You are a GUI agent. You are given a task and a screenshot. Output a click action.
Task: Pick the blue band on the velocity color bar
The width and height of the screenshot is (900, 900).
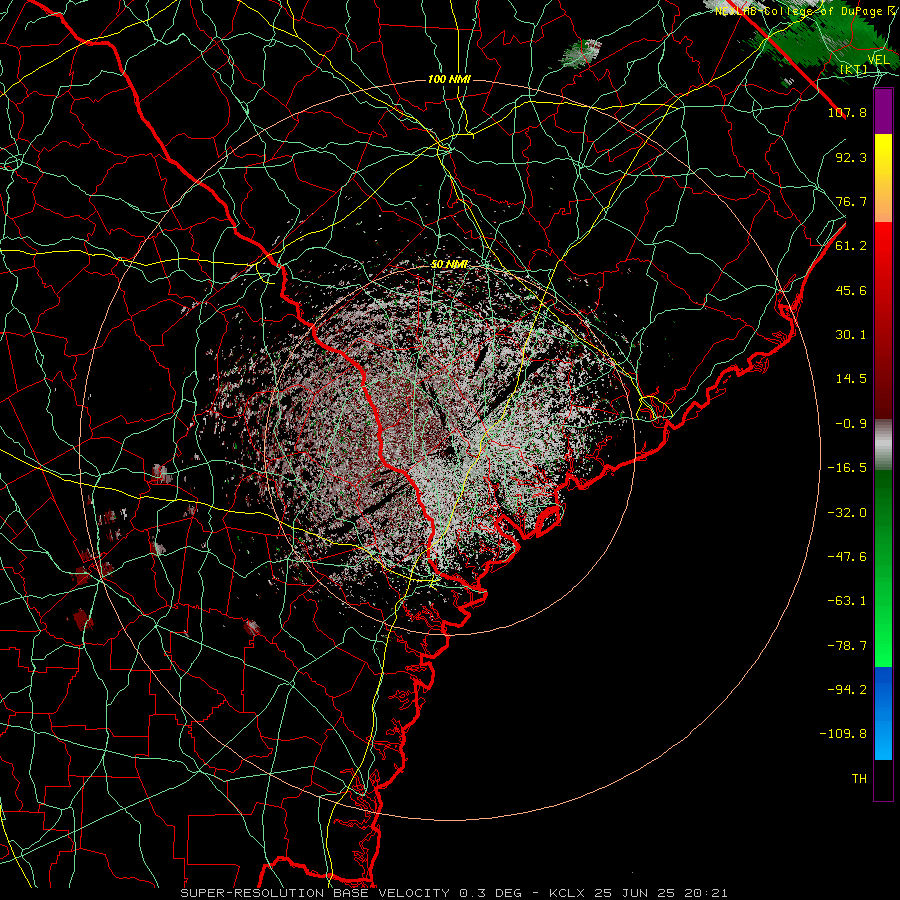click(883, 713)
